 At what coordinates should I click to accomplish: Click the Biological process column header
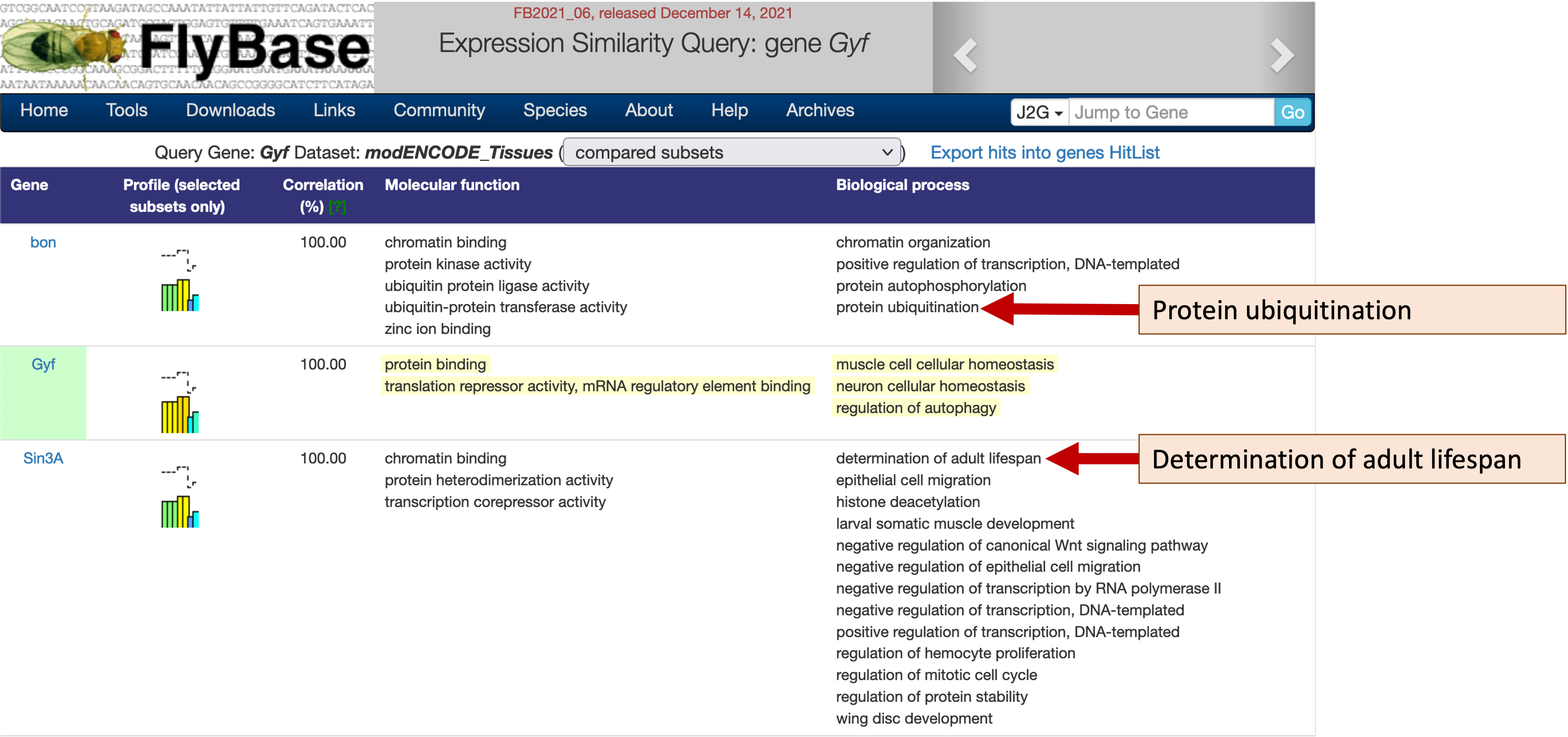click(902, 185)
